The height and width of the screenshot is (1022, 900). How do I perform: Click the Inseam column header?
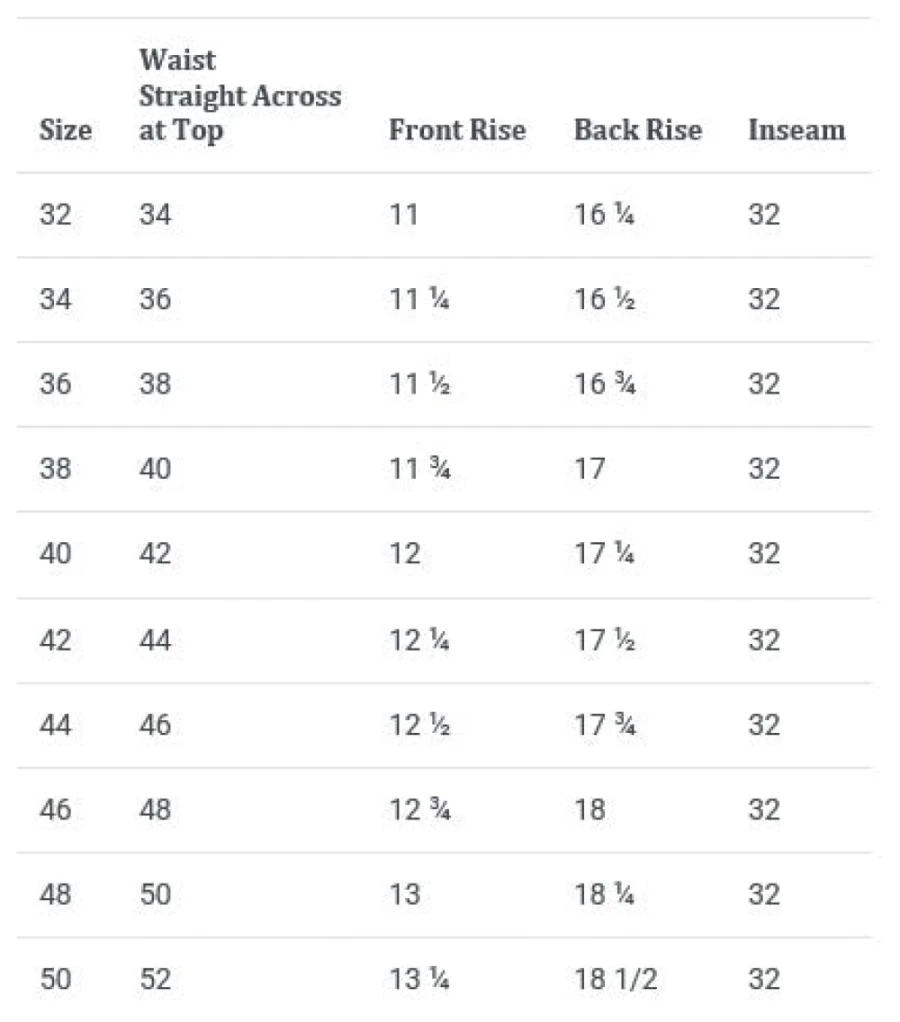(796, 130)
